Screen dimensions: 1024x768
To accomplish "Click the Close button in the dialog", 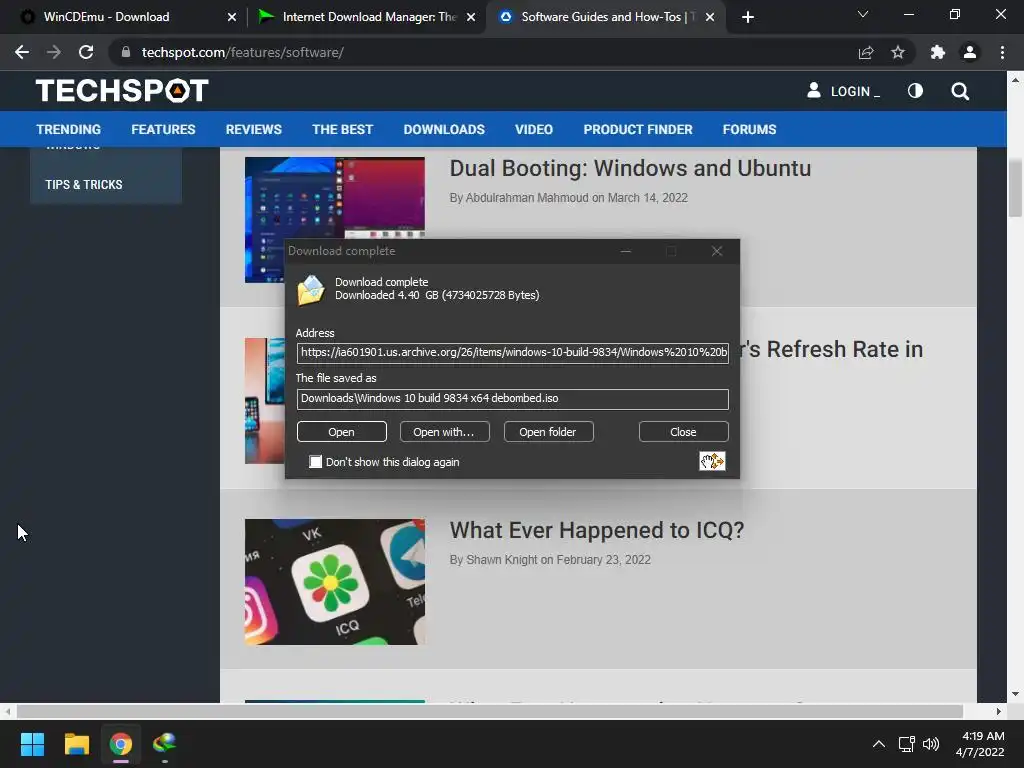I will [x=683, y=432].
